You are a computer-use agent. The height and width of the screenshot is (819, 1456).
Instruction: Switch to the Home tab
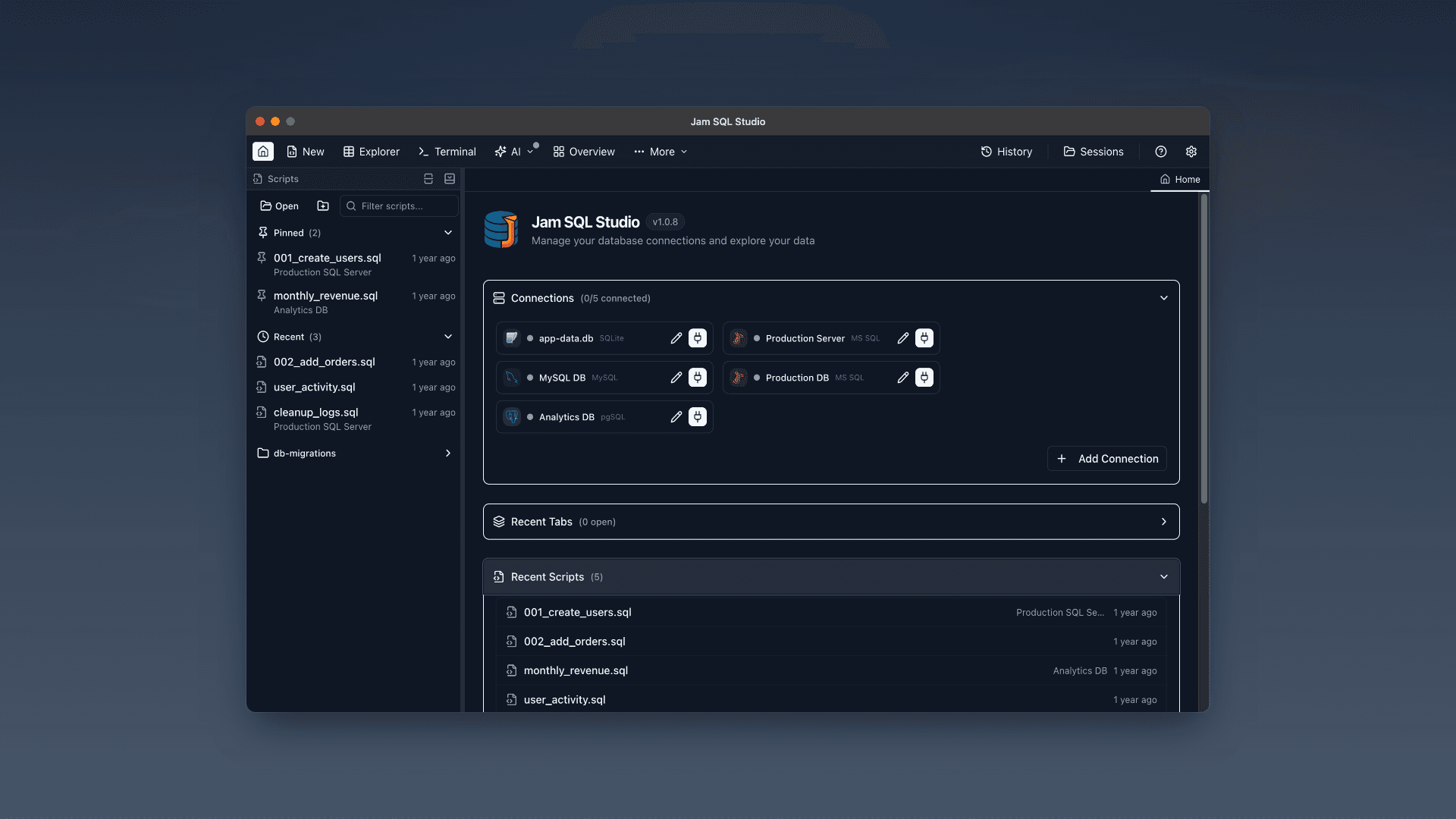[x=1179, y=179]
